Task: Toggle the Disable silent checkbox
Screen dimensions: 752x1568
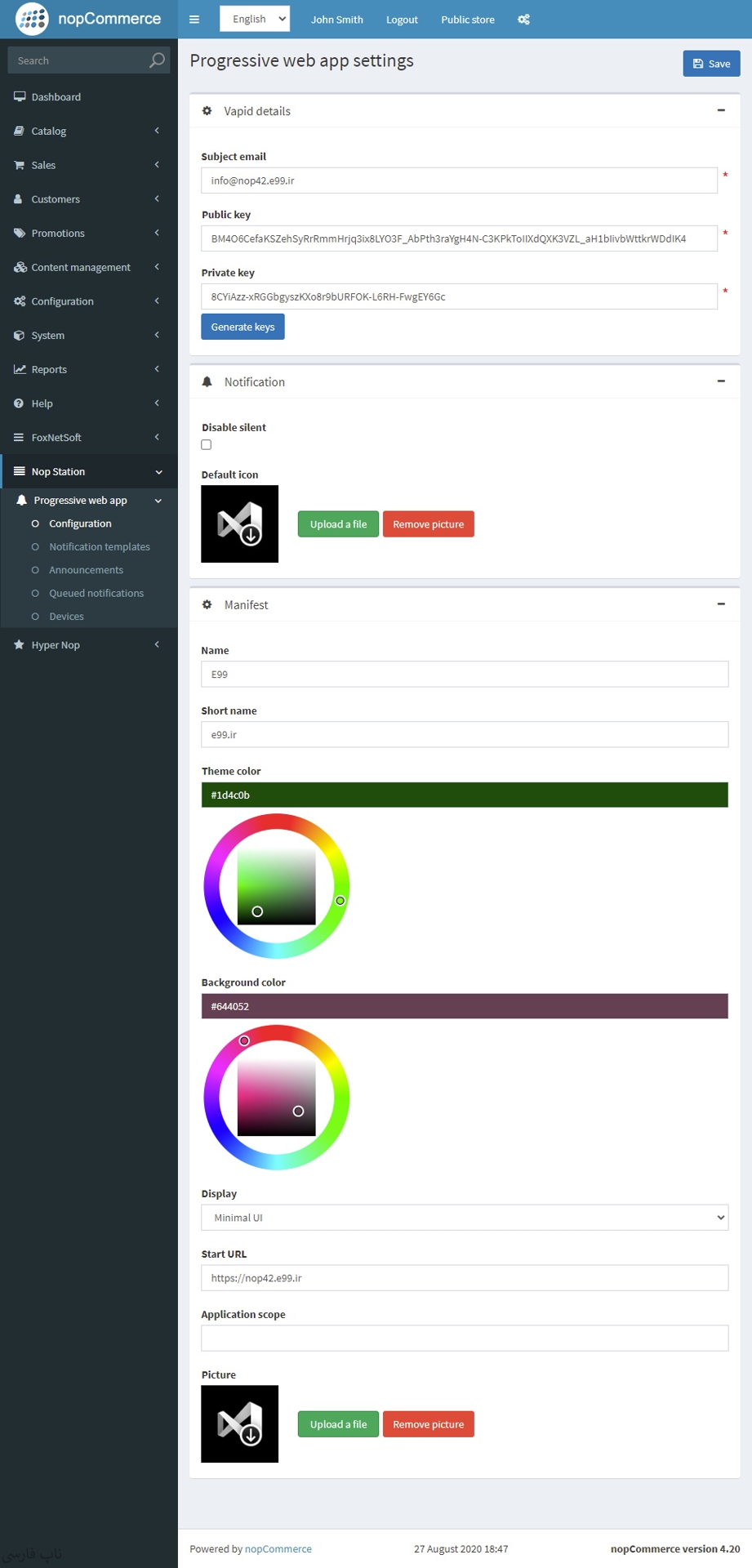Action: (207, 445)
